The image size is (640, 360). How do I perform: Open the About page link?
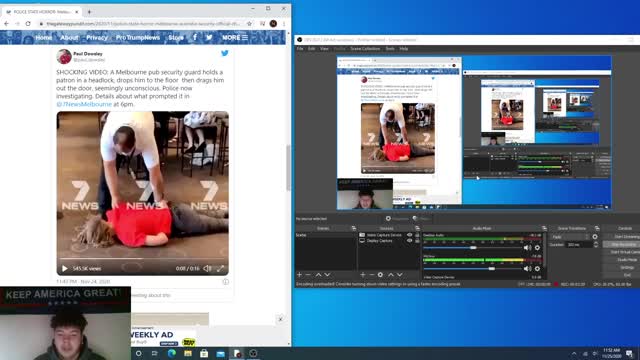click(x=69, y=37)
